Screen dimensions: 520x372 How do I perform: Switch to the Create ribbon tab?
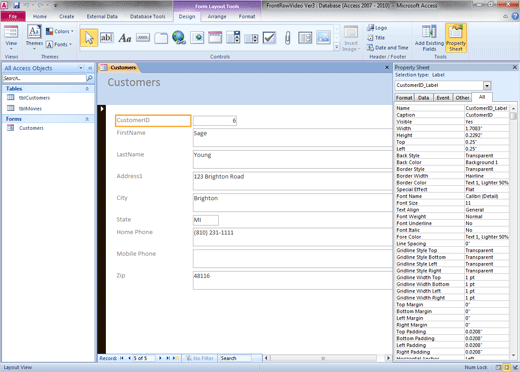(67, 16)
